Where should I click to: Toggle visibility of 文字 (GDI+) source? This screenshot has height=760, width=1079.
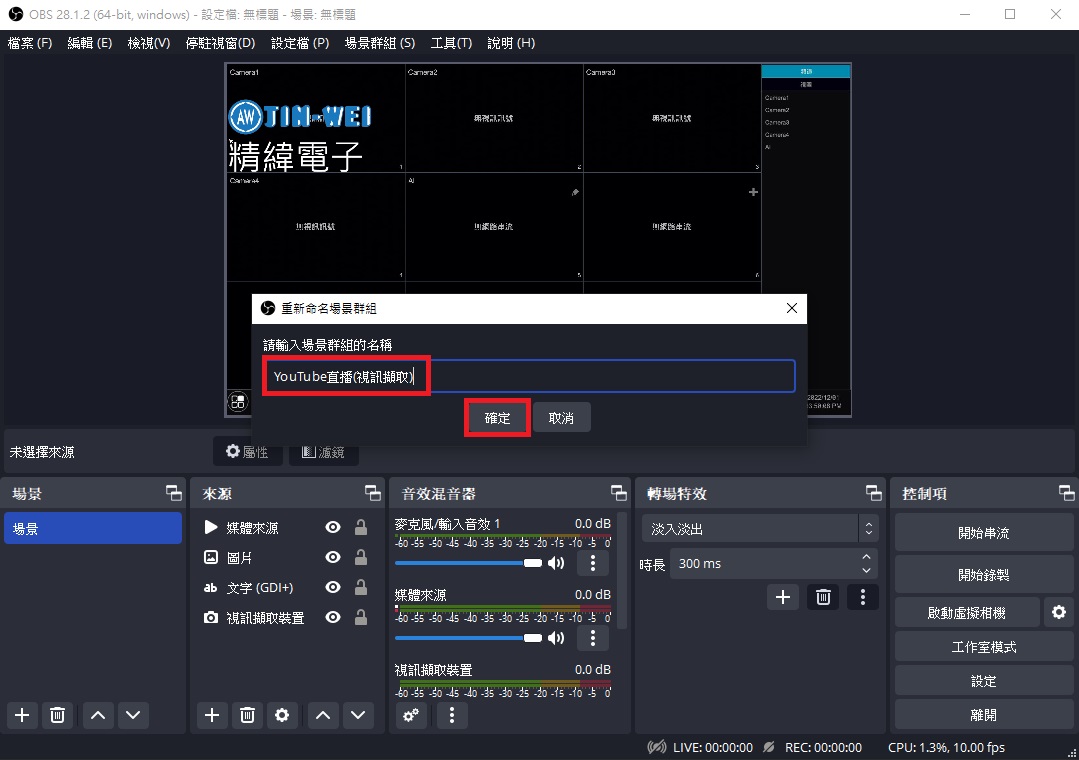pyautogui.click(x=333, y=587)
